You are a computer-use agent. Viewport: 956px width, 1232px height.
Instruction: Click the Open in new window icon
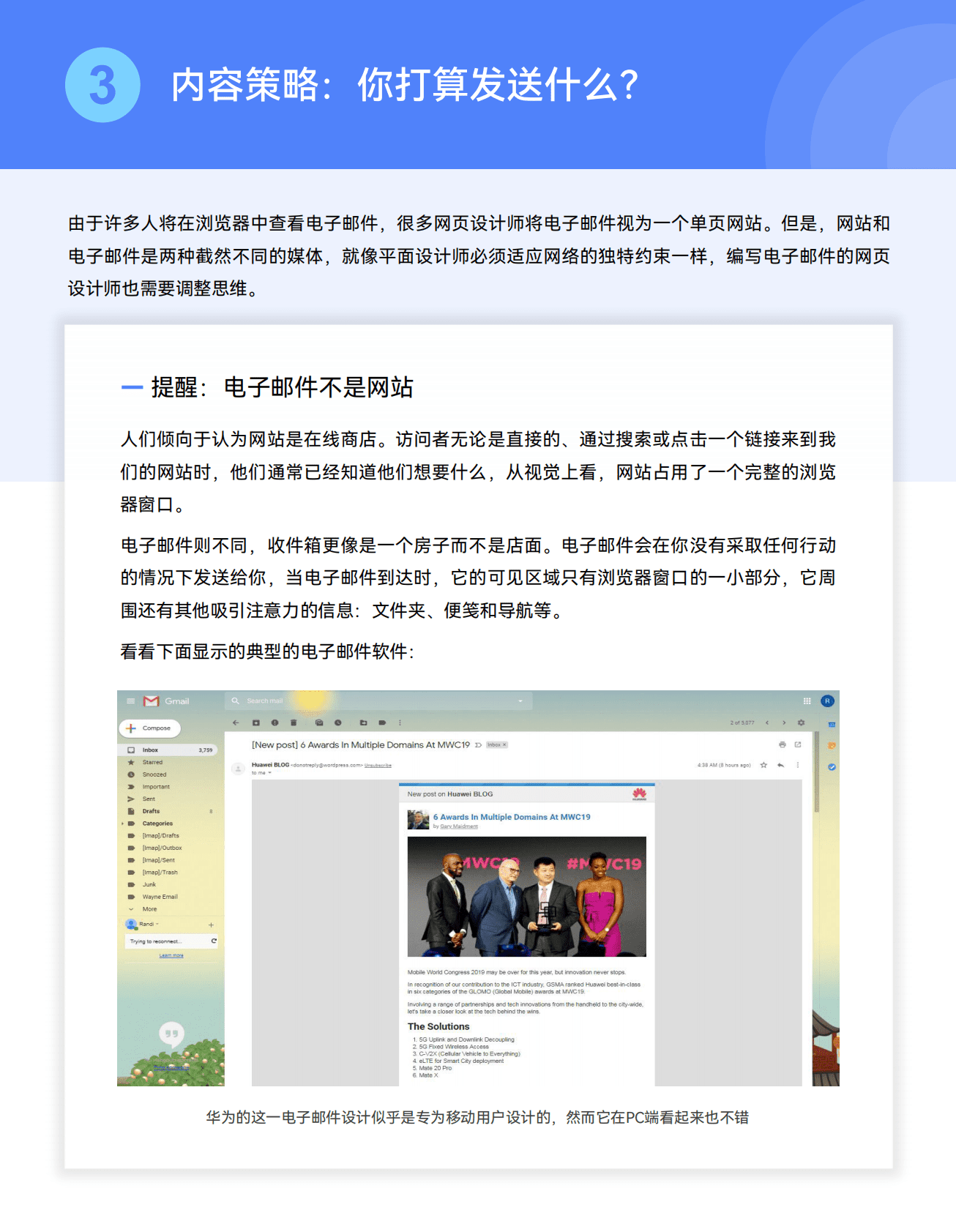point(798,744)
